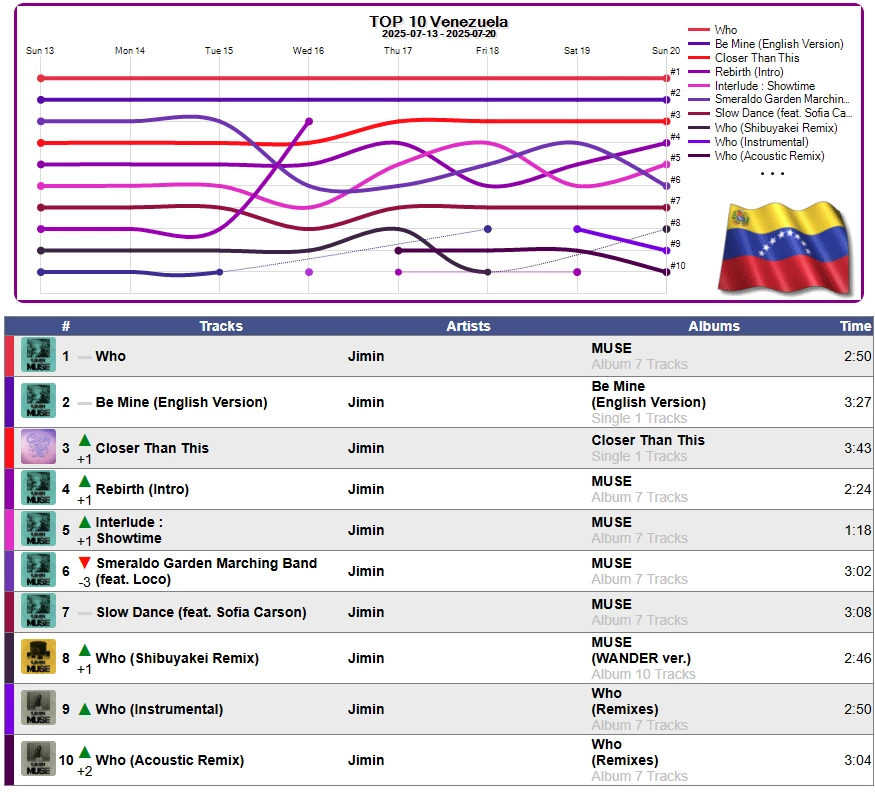Click the TOP 10 Venezuela chart title
Screen dimensions: 875x792
pyautogui.click(x=439, y=22)
